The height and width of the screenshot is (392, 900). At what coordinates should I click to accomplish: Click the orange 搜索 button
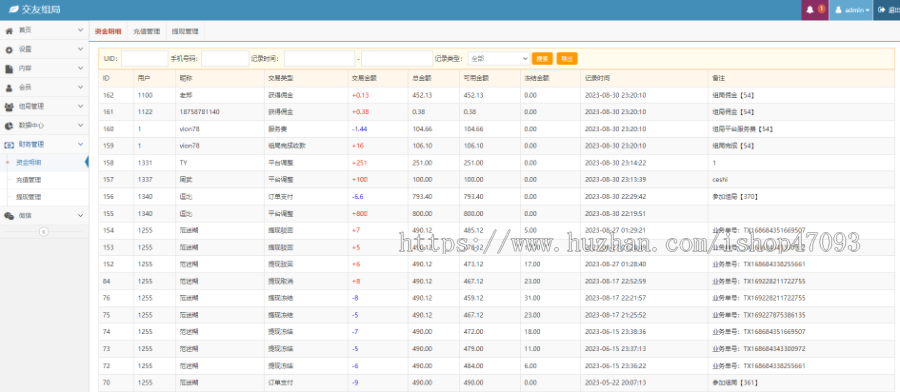click(542, 58)
